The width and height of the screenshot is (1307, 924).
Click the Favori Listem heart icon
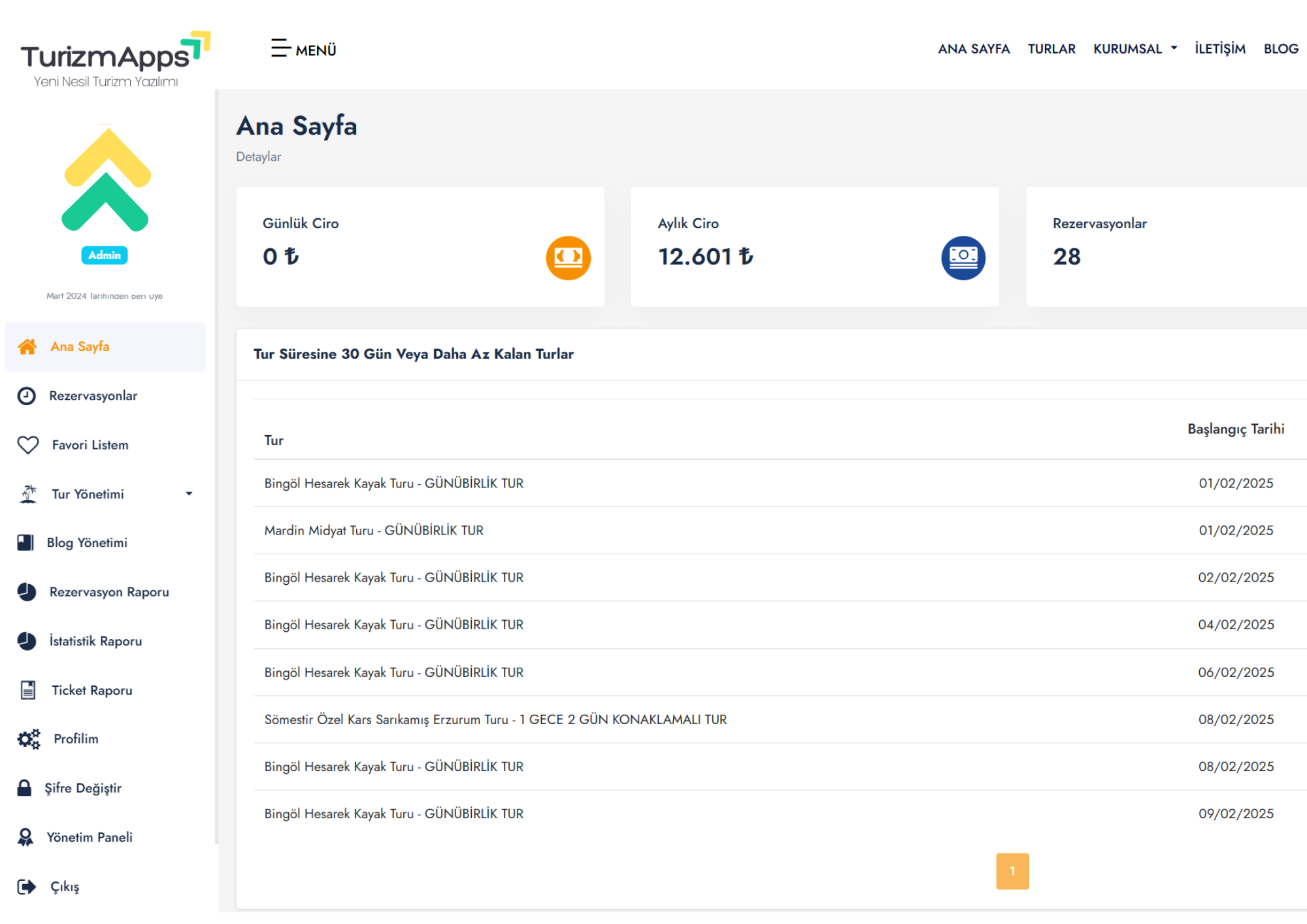coord(28,445)
